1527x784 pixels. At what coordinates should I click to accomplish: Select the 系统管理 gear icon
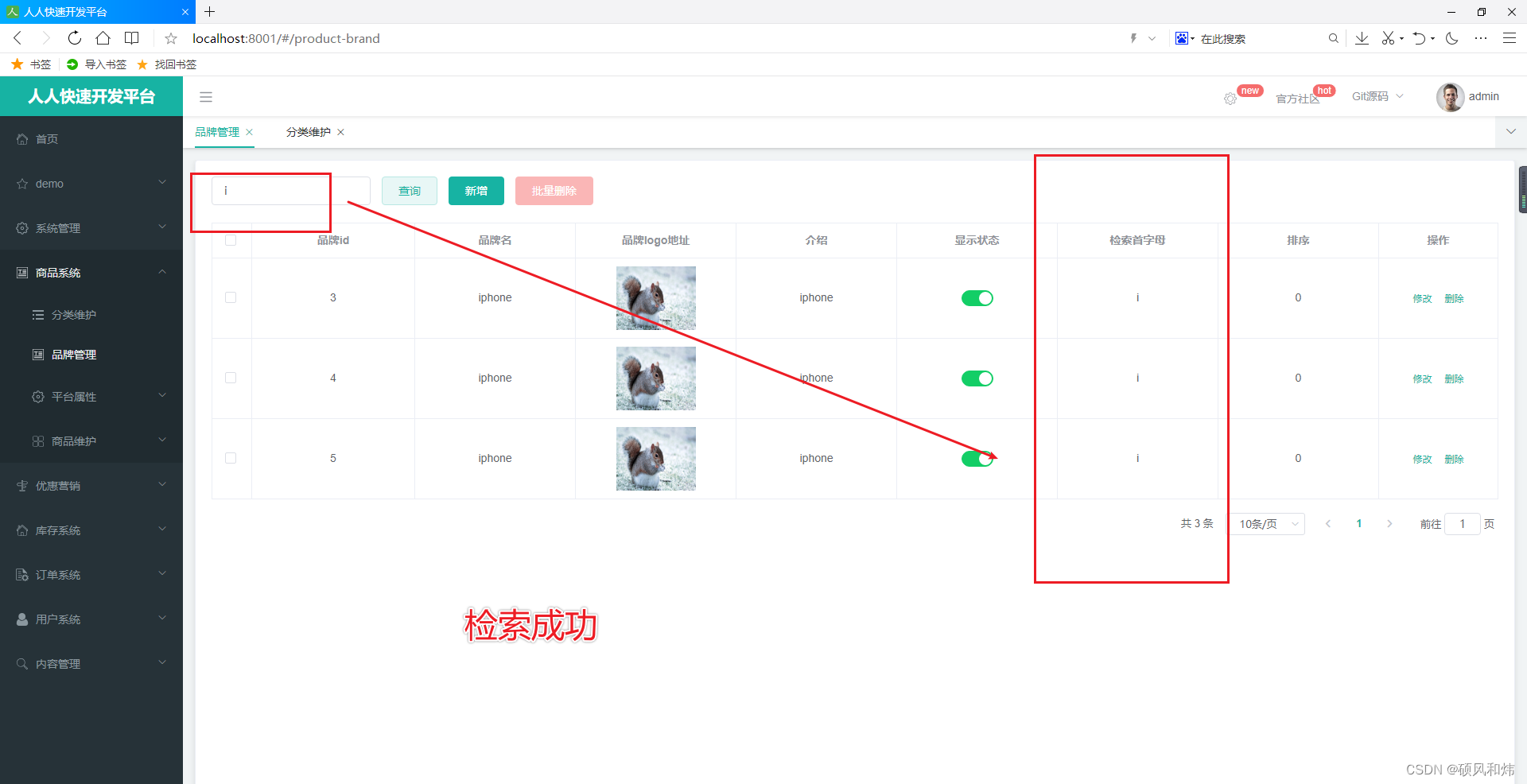point(21,227)
